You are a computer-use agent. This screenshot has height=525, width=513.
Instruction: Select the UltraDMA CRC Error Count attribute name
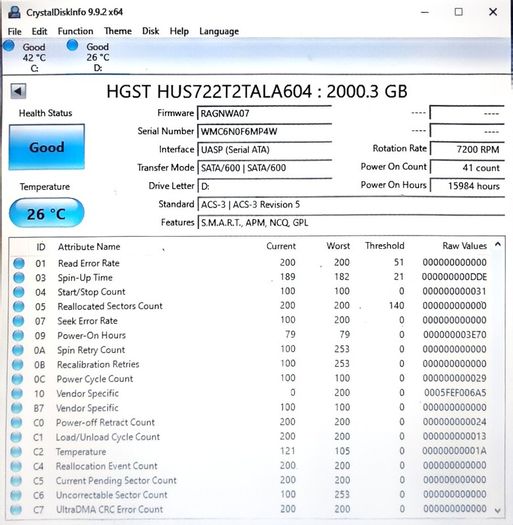point(109,510)
